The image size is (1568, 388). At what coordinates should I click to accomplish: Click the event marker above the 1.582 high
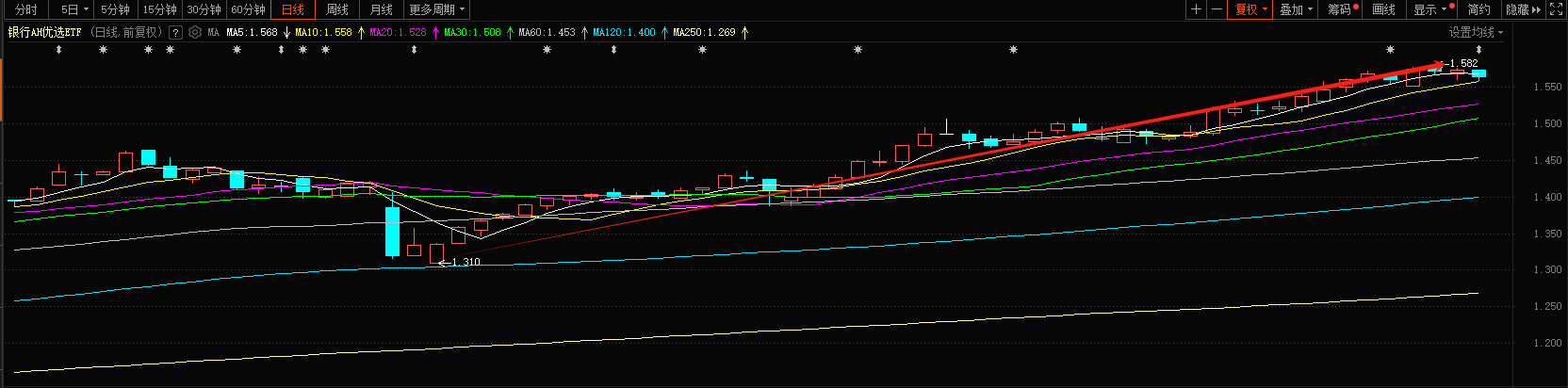pyautogui.click(x=1478, y=50)
